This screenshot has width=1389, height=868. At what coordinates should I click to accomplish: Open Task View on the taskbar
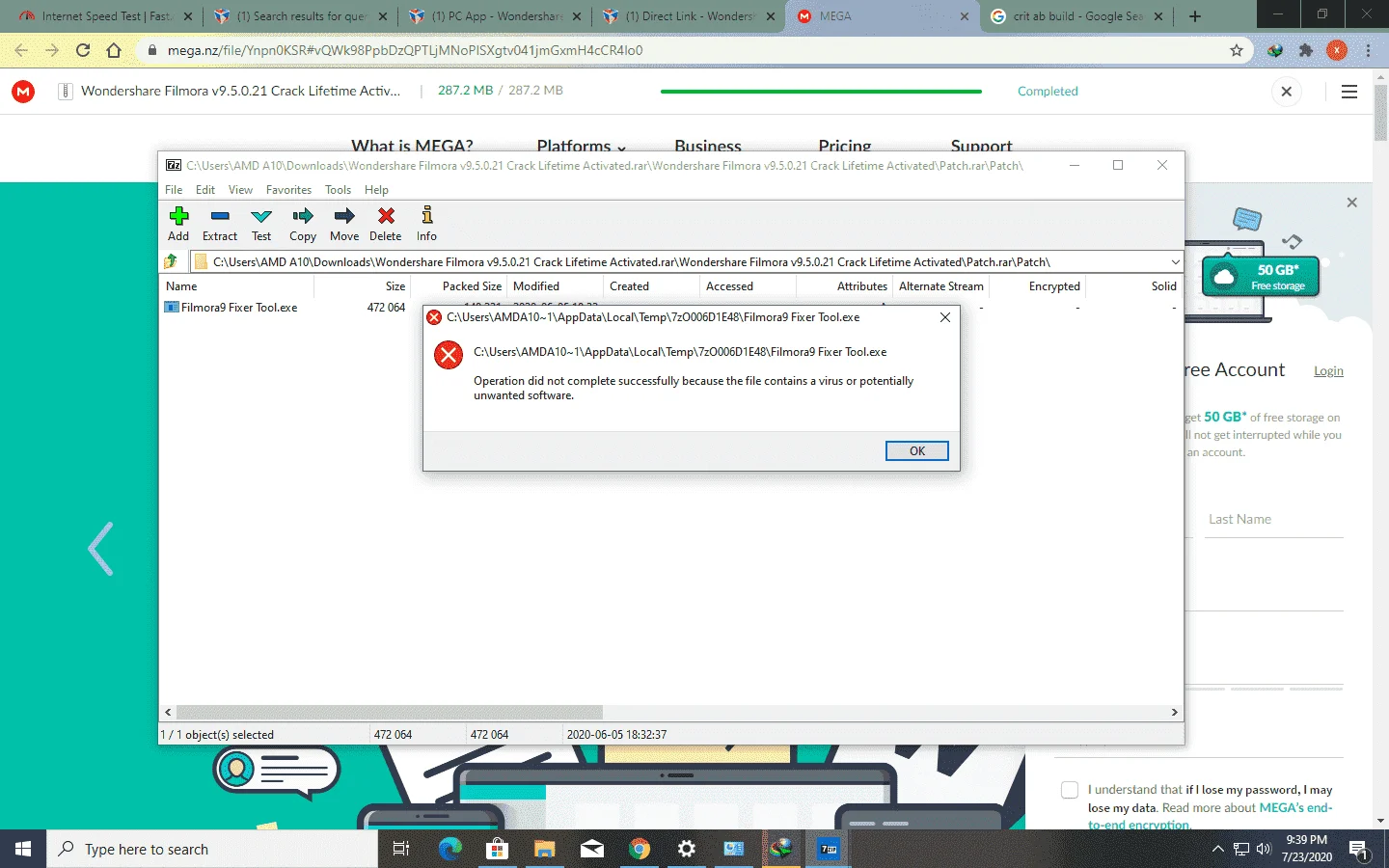click(401, 849)
